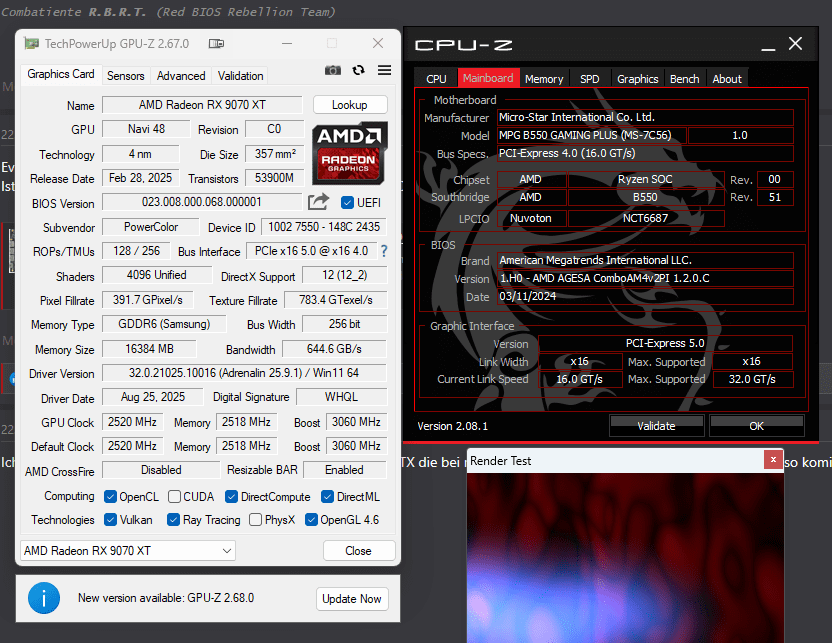Open the CPU-Z About tab
Screen dimensions: 832x643
[727, 79]
